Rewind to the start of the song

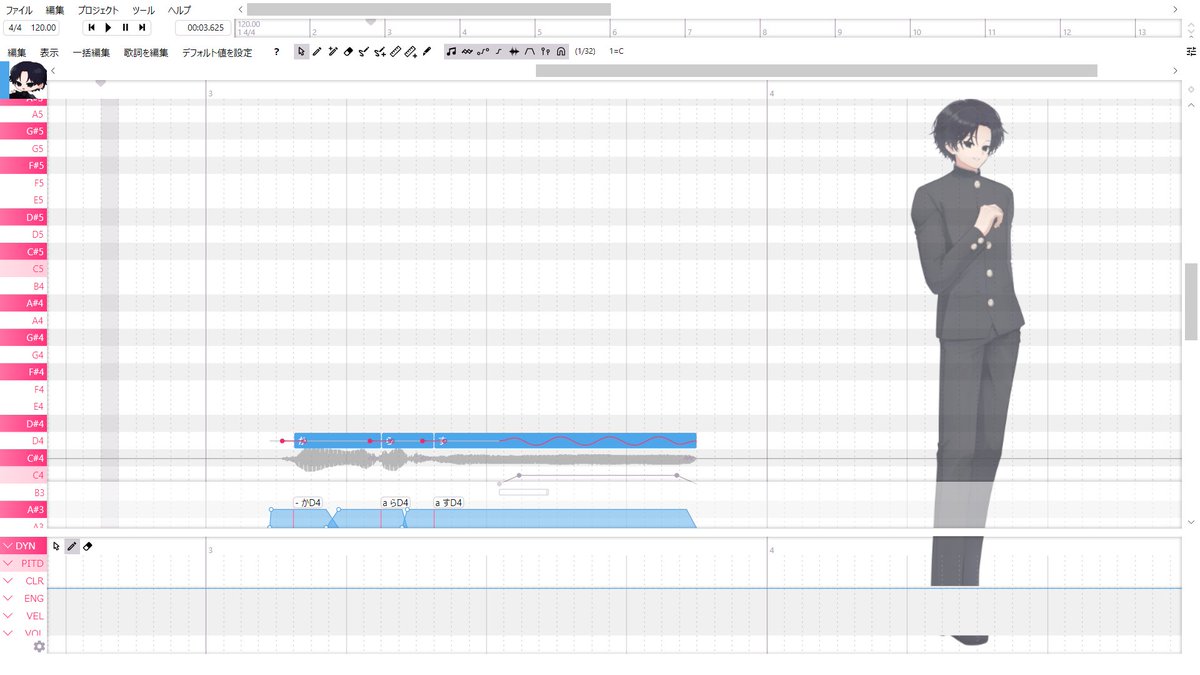point(92,28)
